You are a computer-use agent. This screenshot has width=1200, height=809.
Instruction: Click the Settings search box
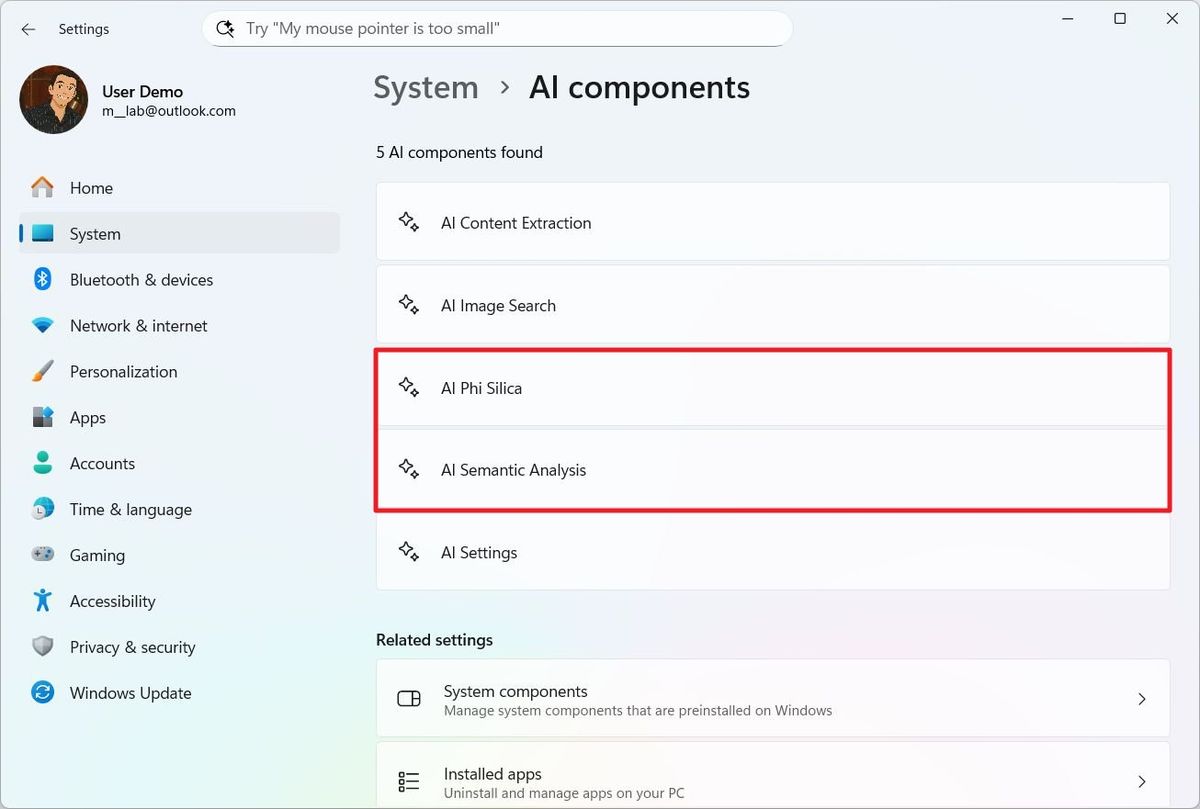pyautogui.click(x=497, y=28)
